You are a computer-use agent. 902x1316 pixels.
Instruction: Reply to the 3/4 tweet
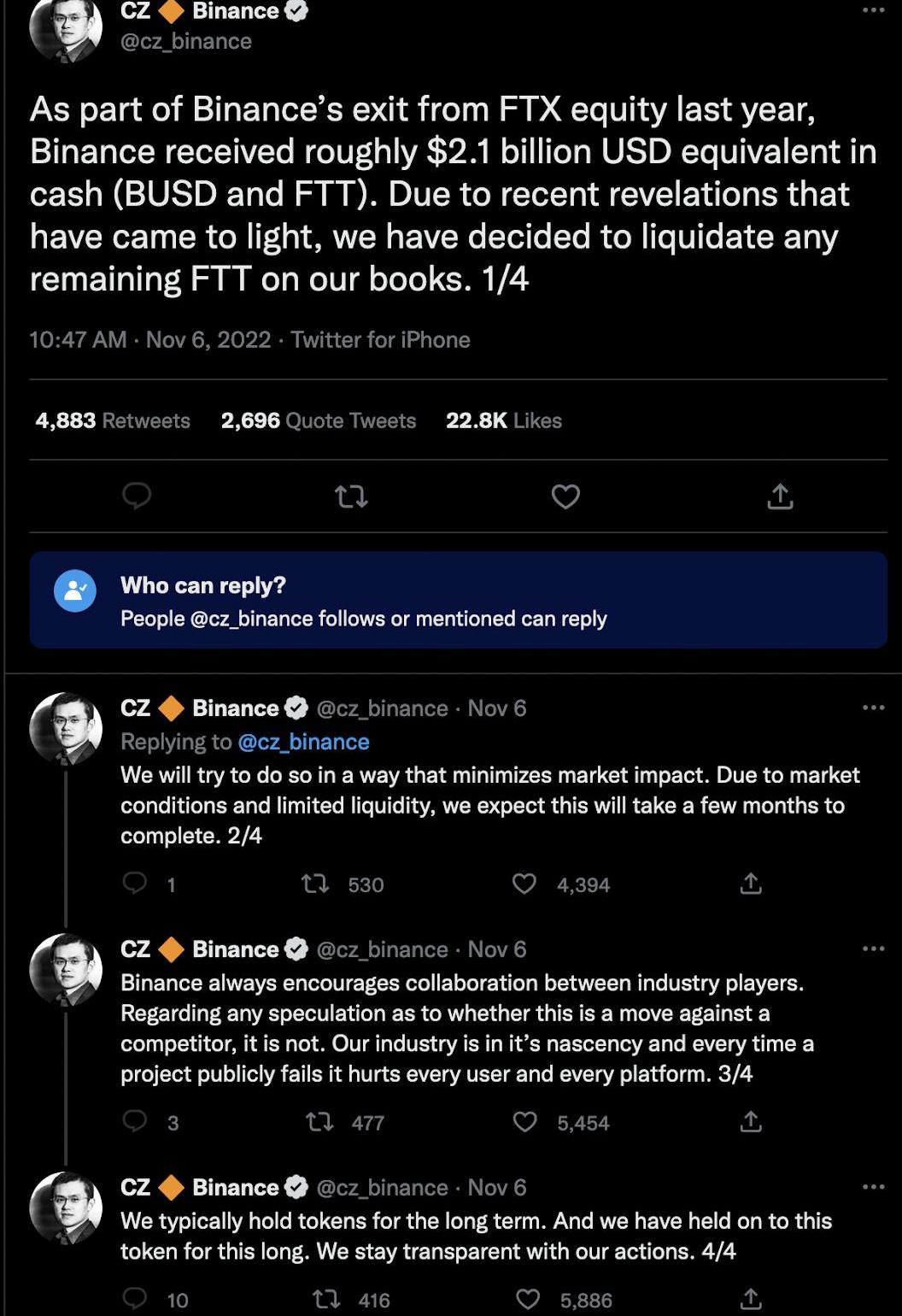[136, 1121]
